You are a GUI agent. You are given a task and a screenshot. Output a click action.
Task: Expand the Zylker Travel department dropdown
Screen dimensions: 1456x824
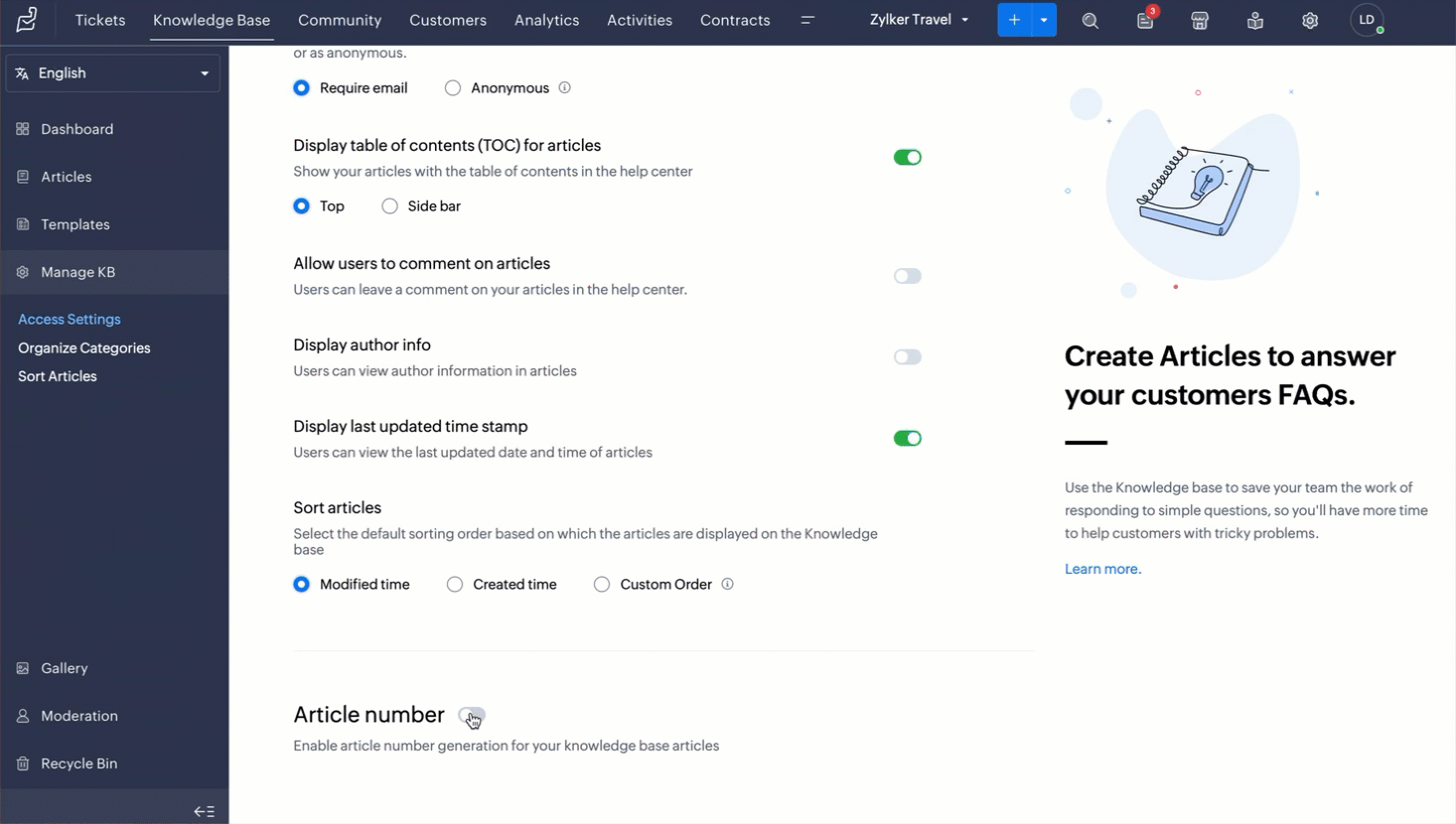coord(919,20)
